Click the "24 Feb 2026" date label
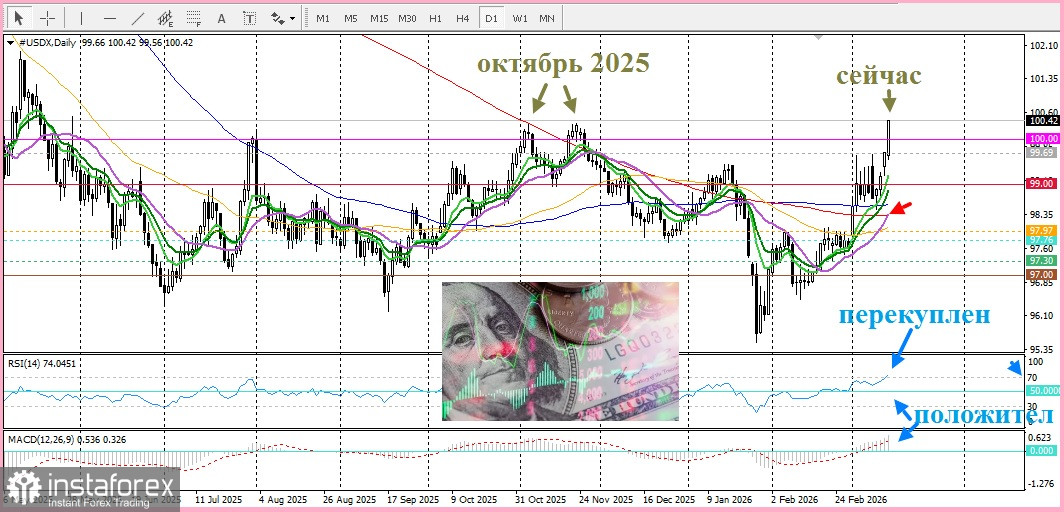The image size is (1064, 512). coord(861,499)
